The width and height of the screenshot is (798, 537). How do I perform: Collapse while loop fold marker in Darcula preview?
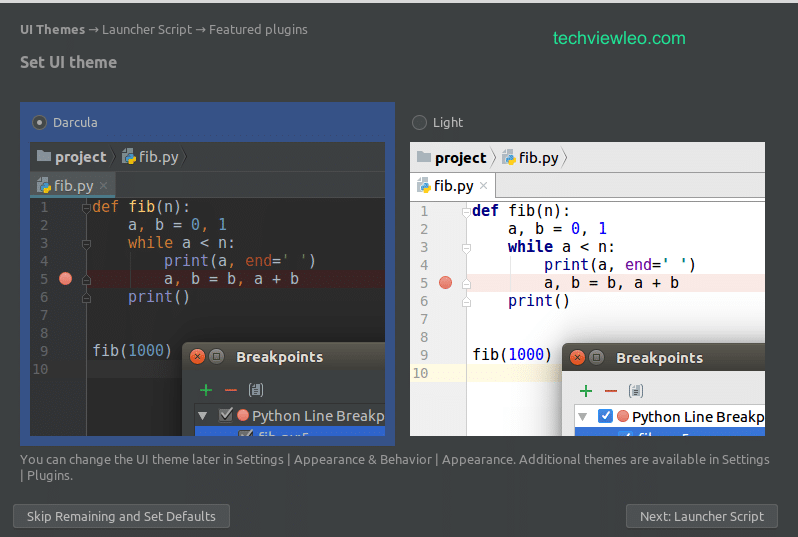click(86, 243)
